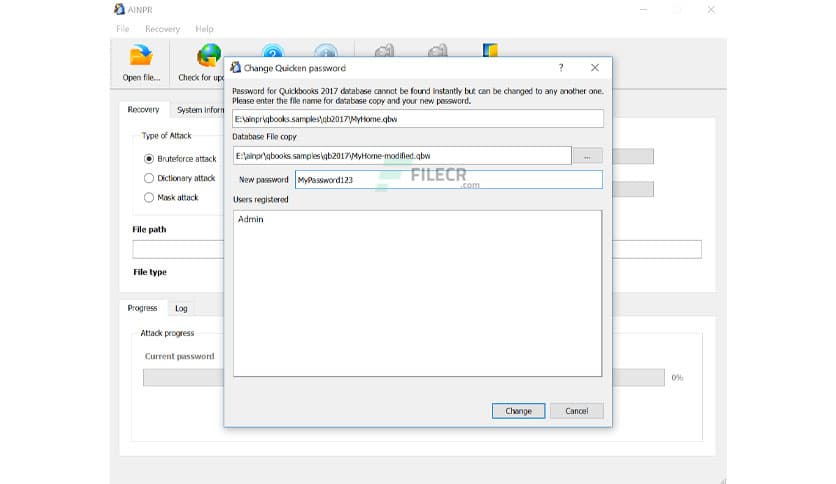The width and height of the screenshot is (836, 484).
Task: Open the Help menu
Action: pos(204,29)
